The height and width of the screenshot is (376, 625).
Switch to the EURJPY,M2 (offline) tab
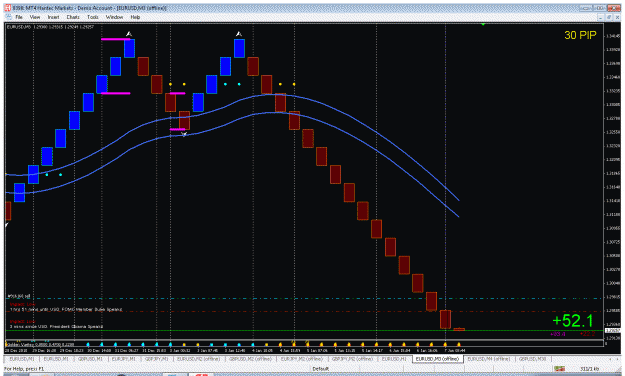point(302,359)
